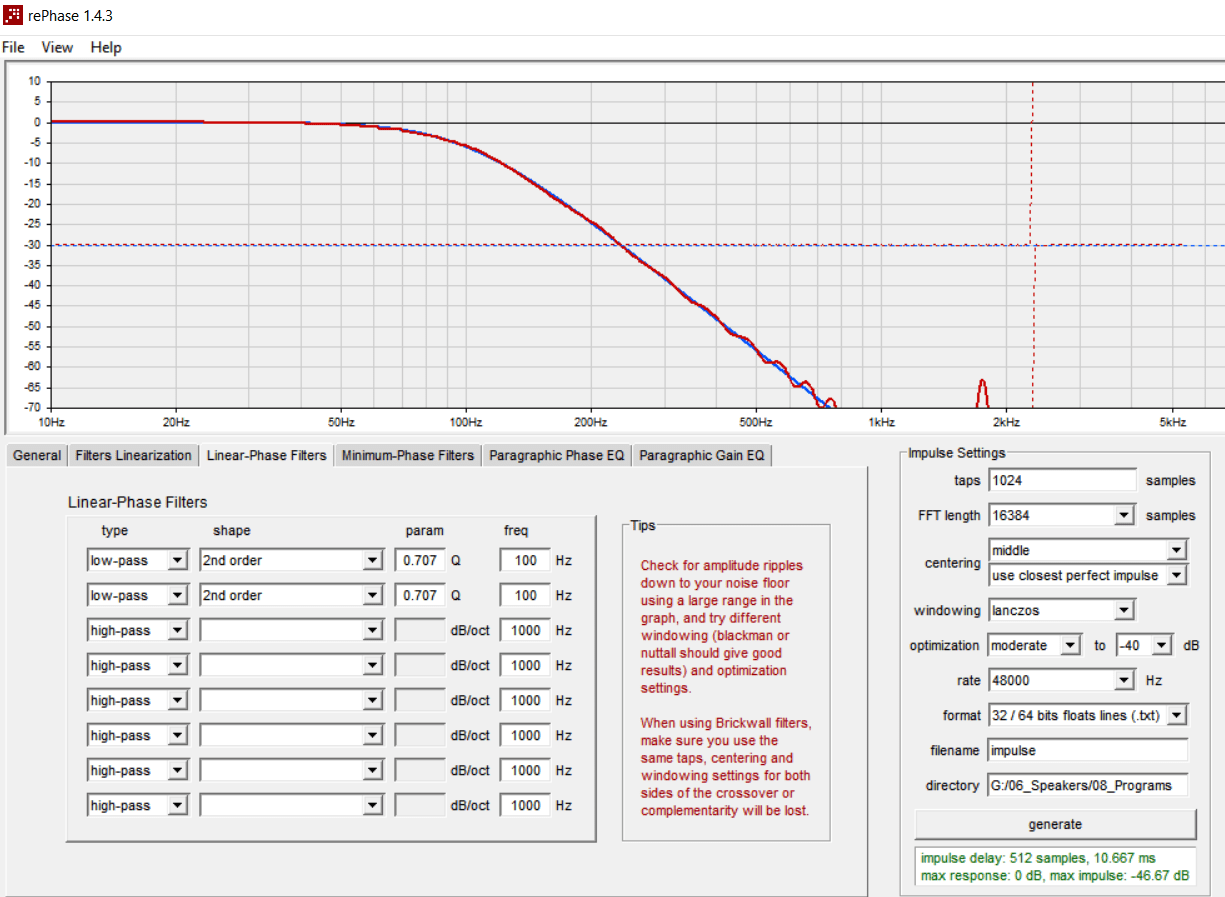Switch to the General tab
Image resolution: width=1225 pixels, height=897 pixels.
click(x=37, y=455)
